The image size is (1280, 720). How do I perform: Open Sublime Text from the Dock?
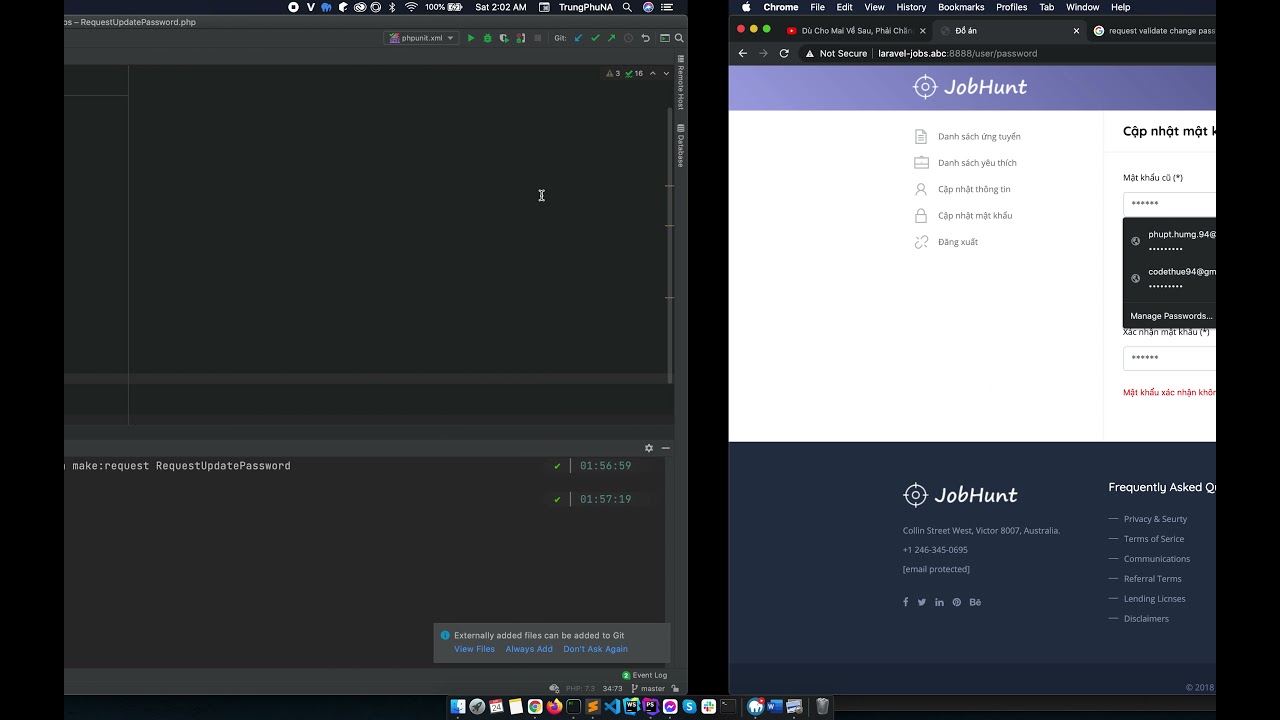(593, 706)
